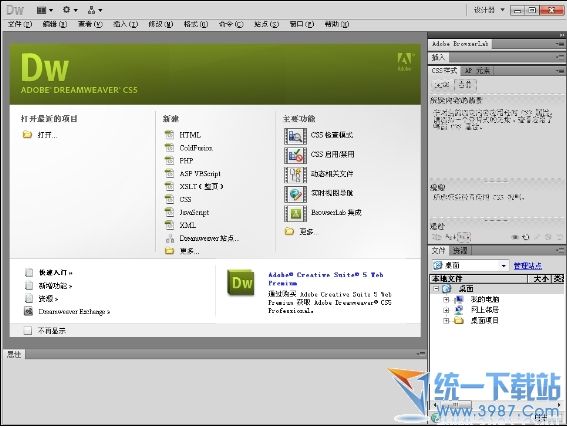The width and height of the screenshot is (567, 428).
Task: Click the Manage Sites link
Action: (x=528, y=266)
